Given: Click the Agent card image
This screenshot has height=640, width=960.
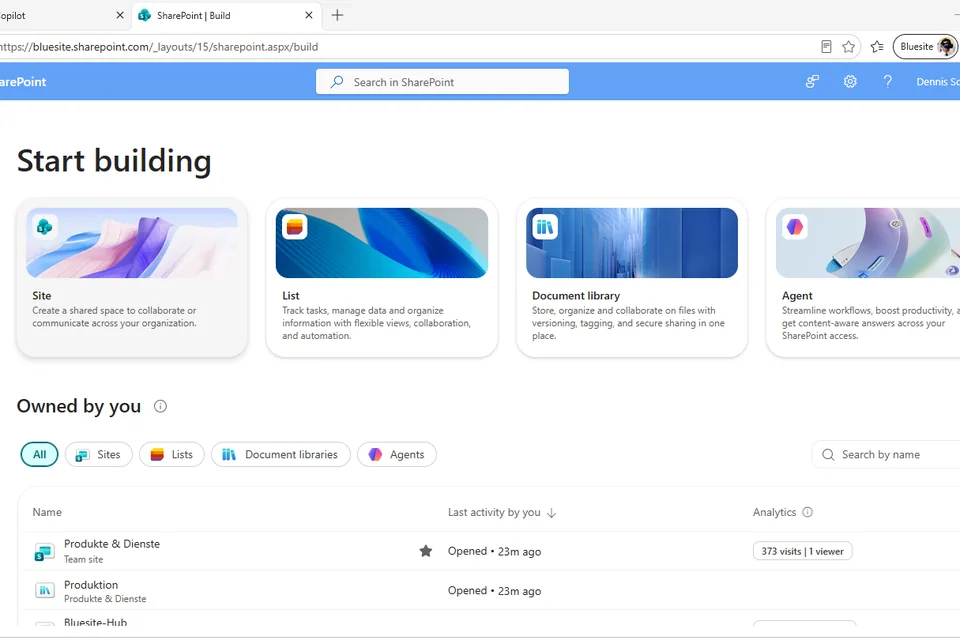Looking at the screenshot, I should coord(868,243).
